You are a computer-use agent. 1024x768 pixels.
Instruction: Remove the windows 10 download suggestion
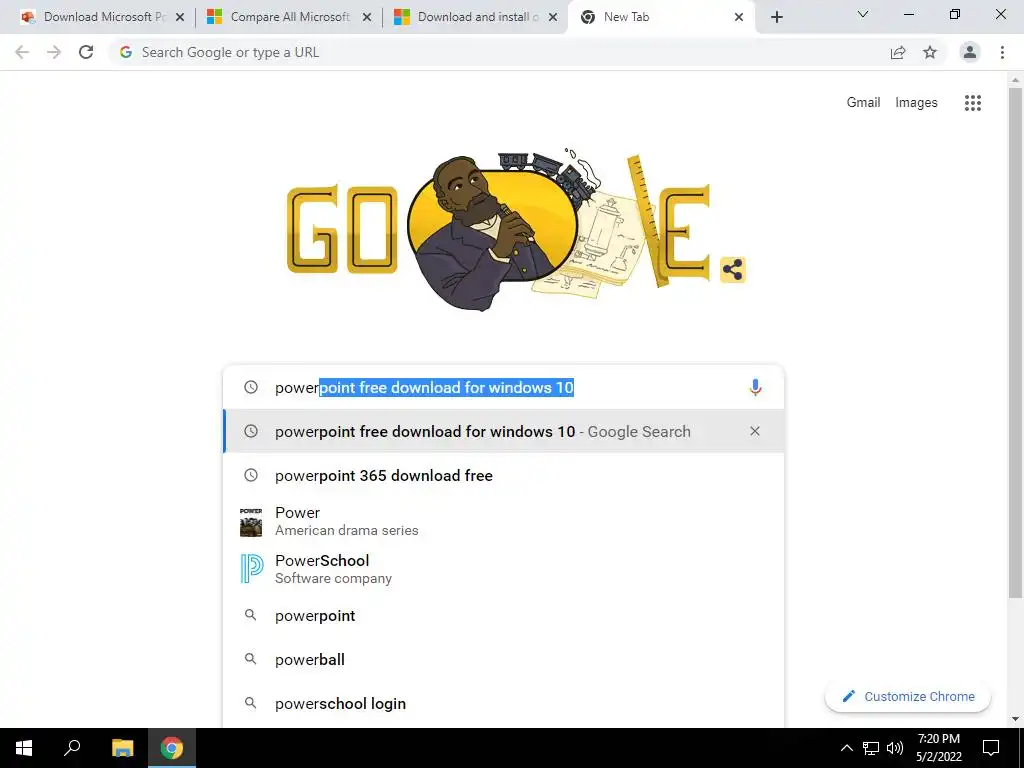click(755, 431)
